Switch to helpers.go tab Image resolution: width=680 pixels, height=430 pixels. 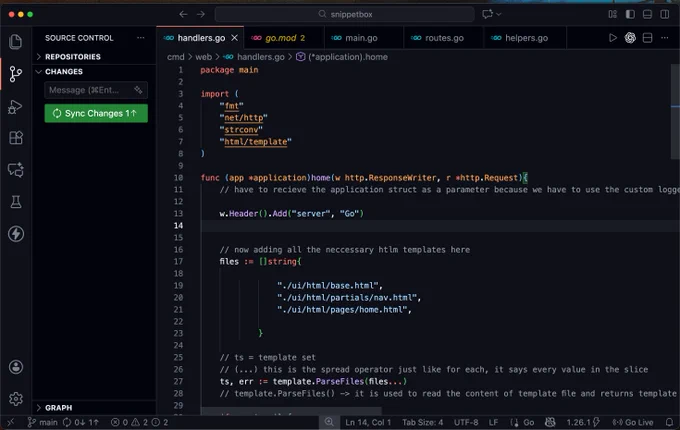click(526, 38)
